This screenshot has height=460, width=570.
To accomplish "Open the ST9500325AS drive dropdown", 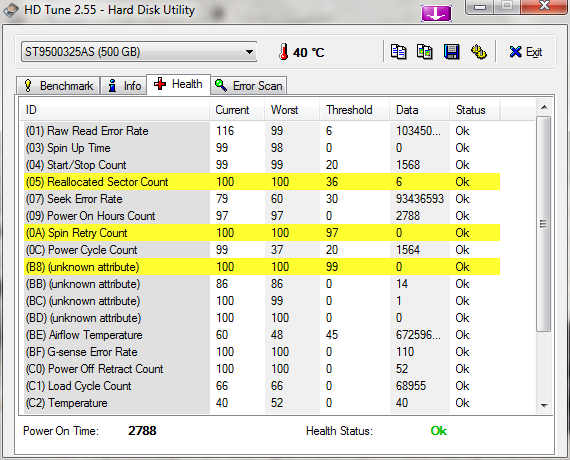I will (139, 52).
